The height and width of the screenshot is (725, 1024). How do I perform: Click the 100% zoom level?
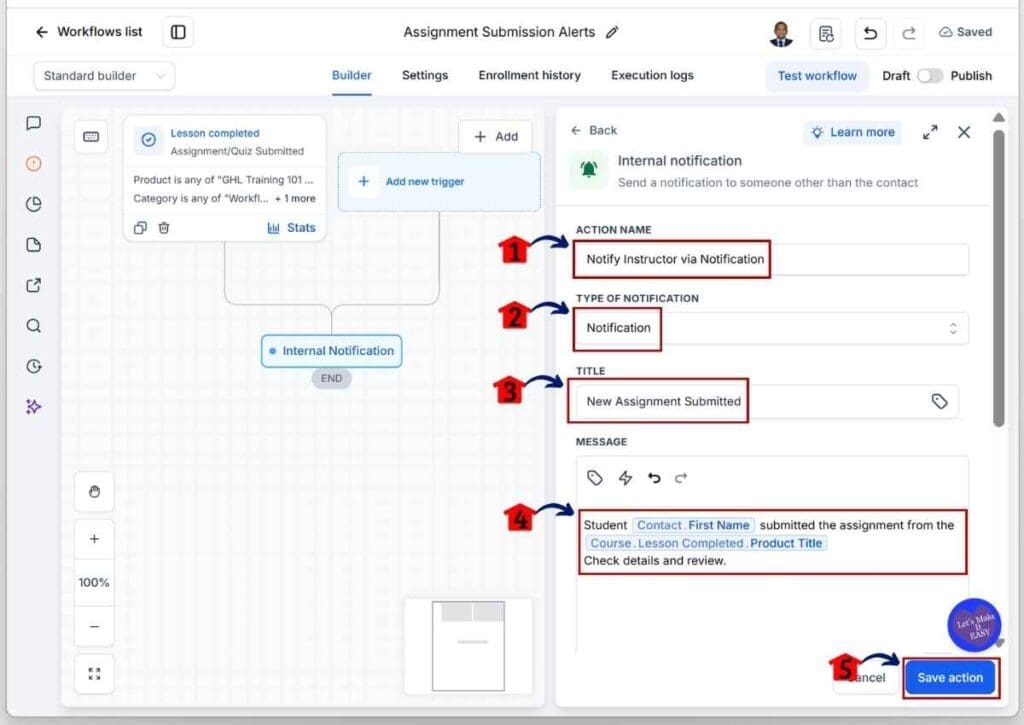pyautogui.click(x=94, y=583)
